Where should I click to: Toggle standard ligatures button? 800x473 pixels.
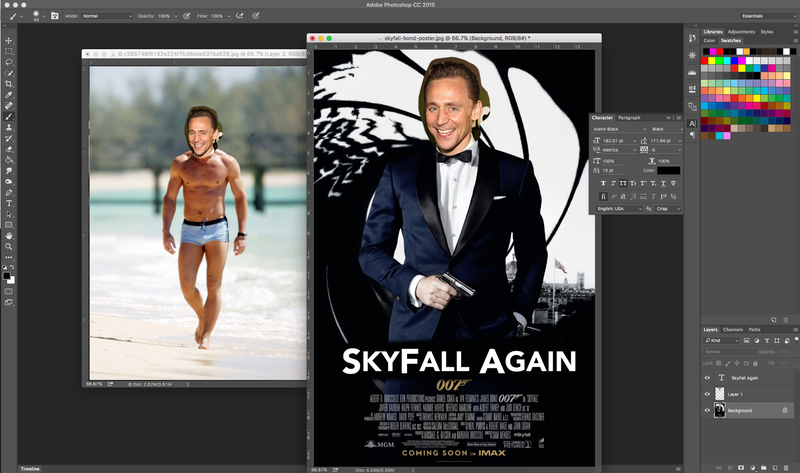pyautogui.click(x=603, y=196)
